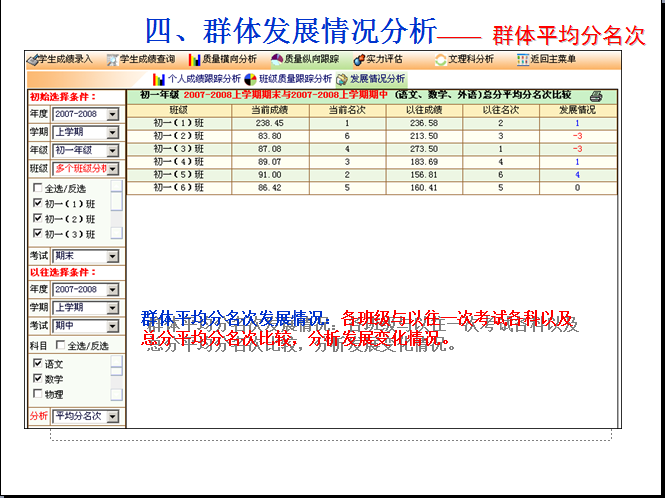
Task: Toggle the 初一(1)班 checkbox
Action: [x=38, y=203]
